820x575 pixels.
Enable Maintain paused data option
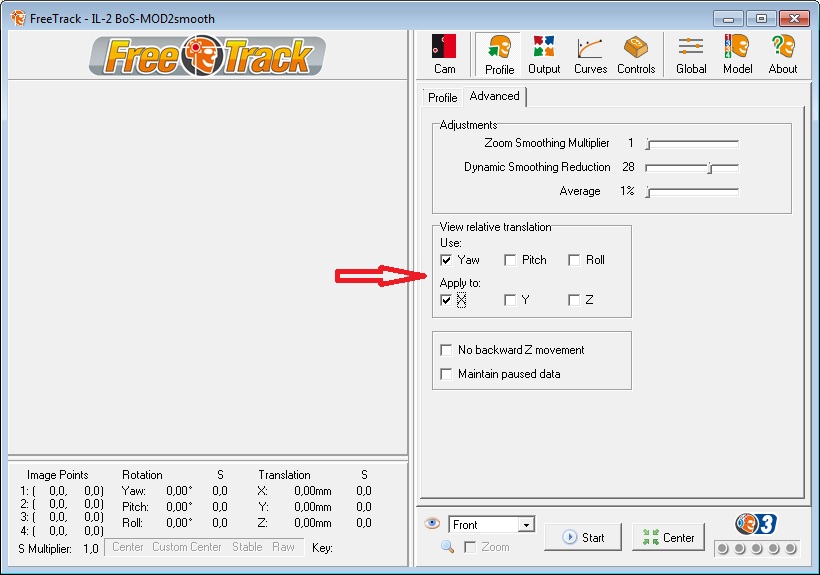pyautogui.click(x=446, y=374)
